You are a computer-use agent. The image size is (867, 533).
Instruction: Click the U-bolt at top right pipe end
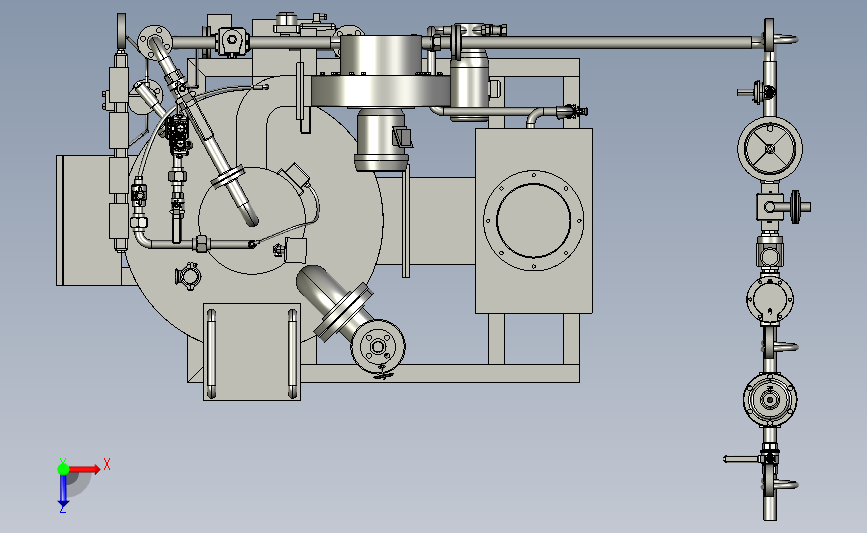(784, 39)
